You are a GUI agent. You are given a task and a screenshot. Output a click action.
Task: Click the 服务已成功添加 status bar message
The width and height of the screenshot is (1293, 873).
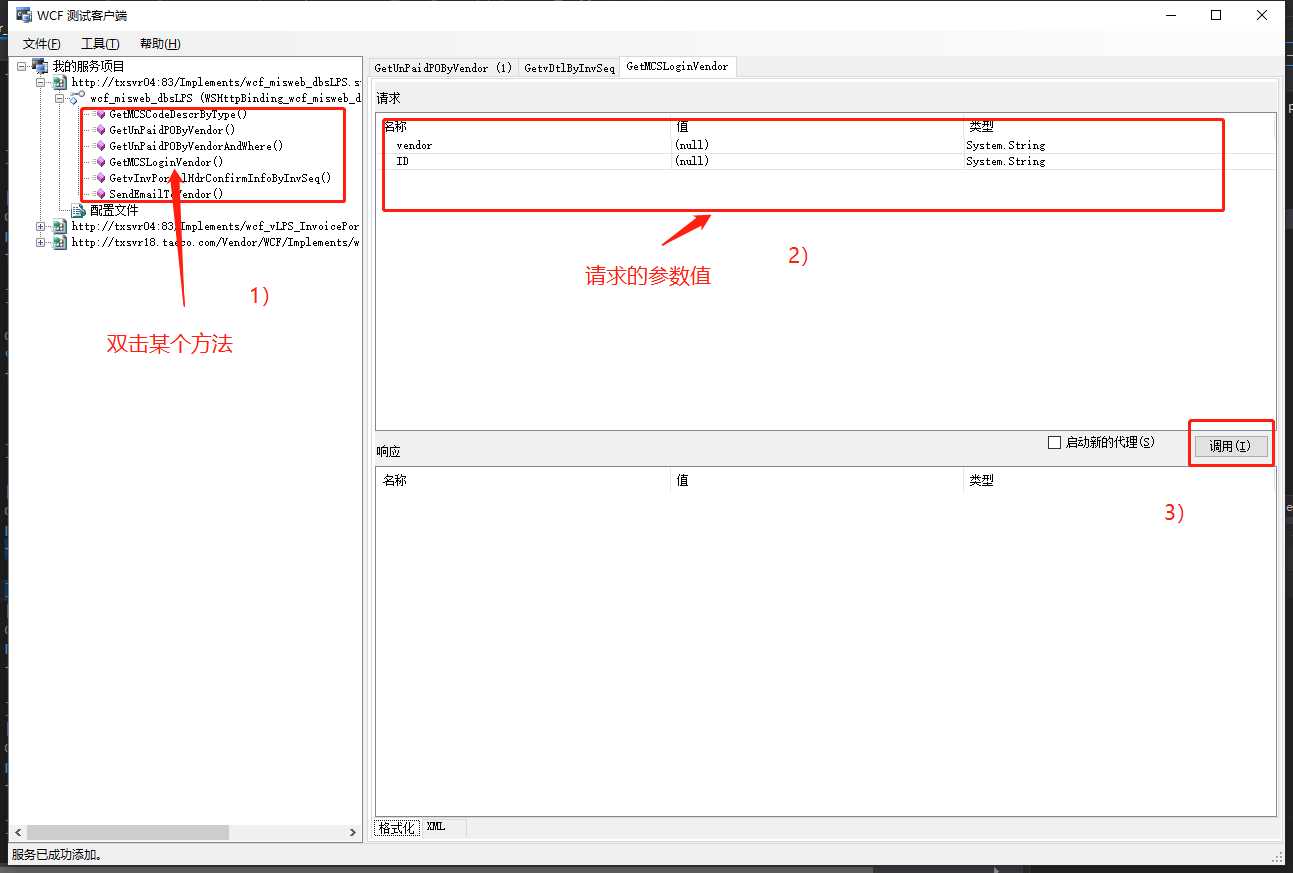57,855
